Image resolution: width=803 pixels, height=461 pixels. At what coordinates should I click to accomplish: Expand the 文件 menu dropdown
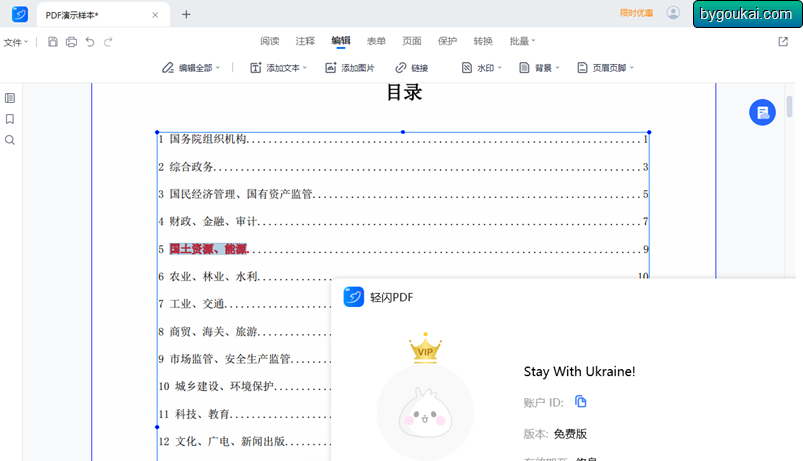pyautogui.click(x=16, y=42)
